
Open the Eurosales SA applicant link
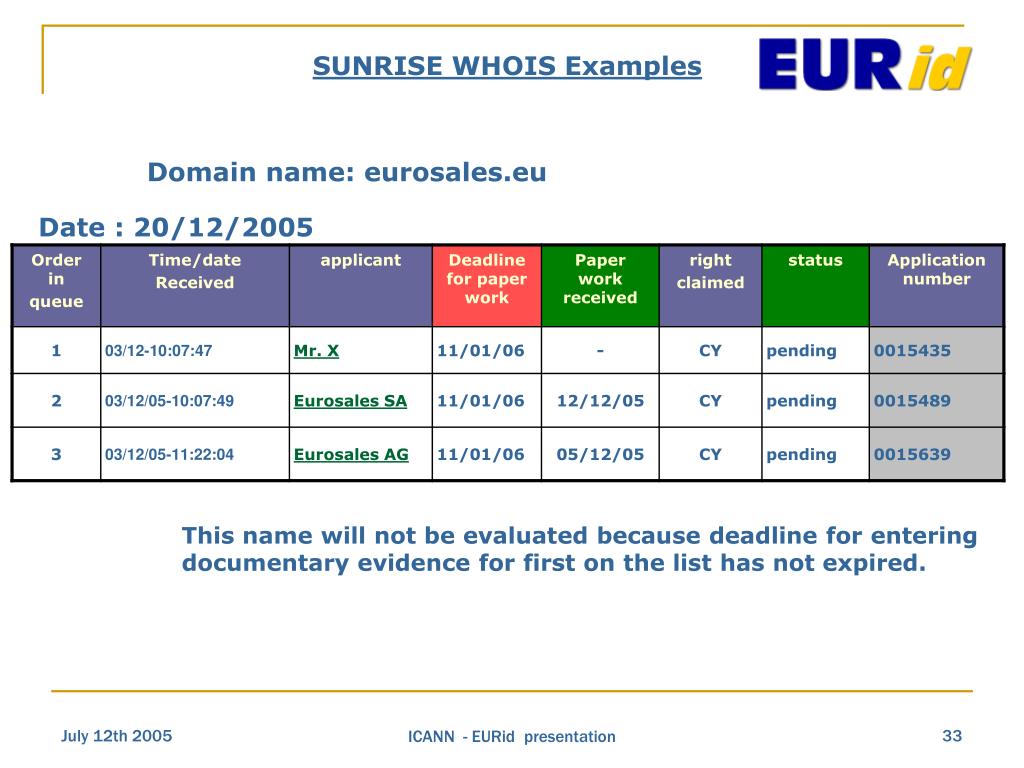coord(350,401)
